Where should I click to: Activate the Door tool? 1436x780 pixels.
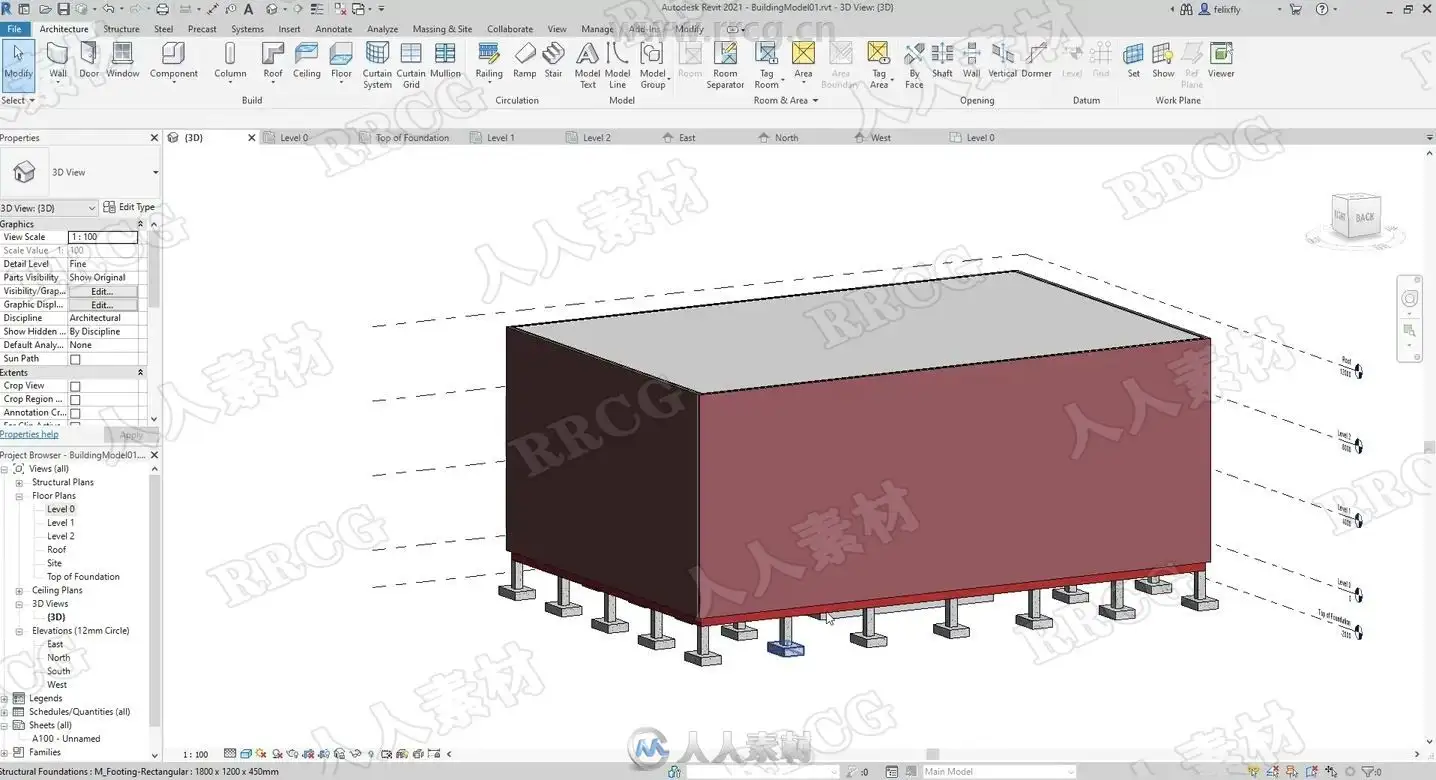coord(89,61)
